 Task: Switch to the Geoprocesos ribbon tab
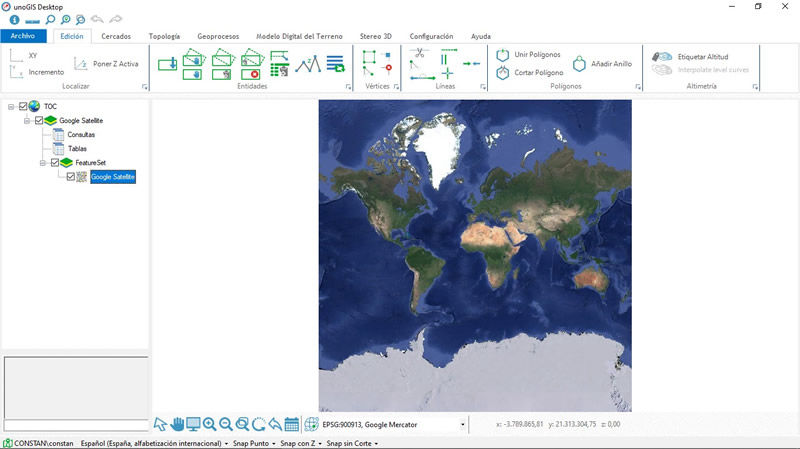(218, 36)
